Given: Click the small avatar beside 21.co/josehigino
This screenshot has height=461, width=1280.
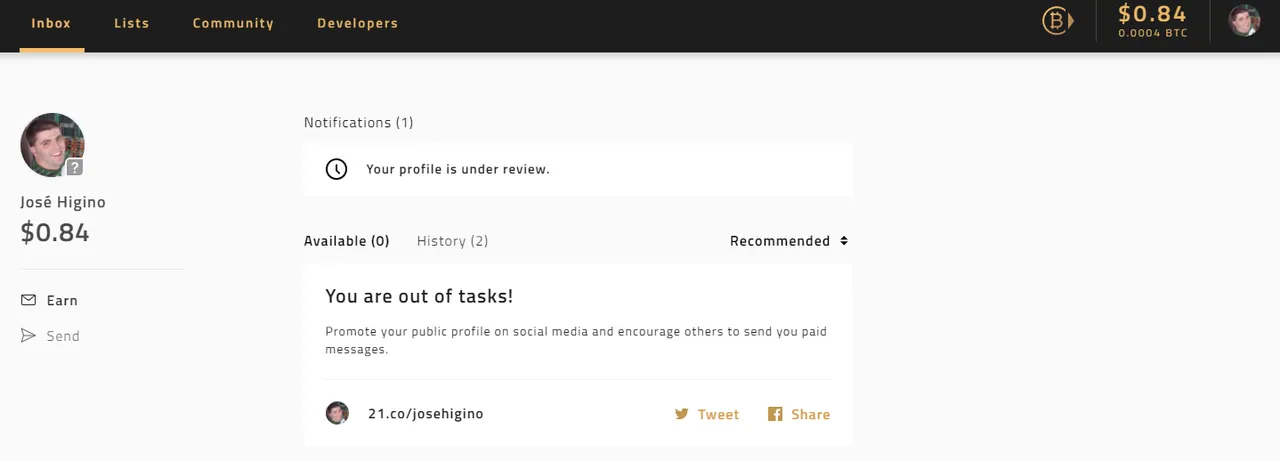Looking at the screenshot, I should tap(337, 413).
